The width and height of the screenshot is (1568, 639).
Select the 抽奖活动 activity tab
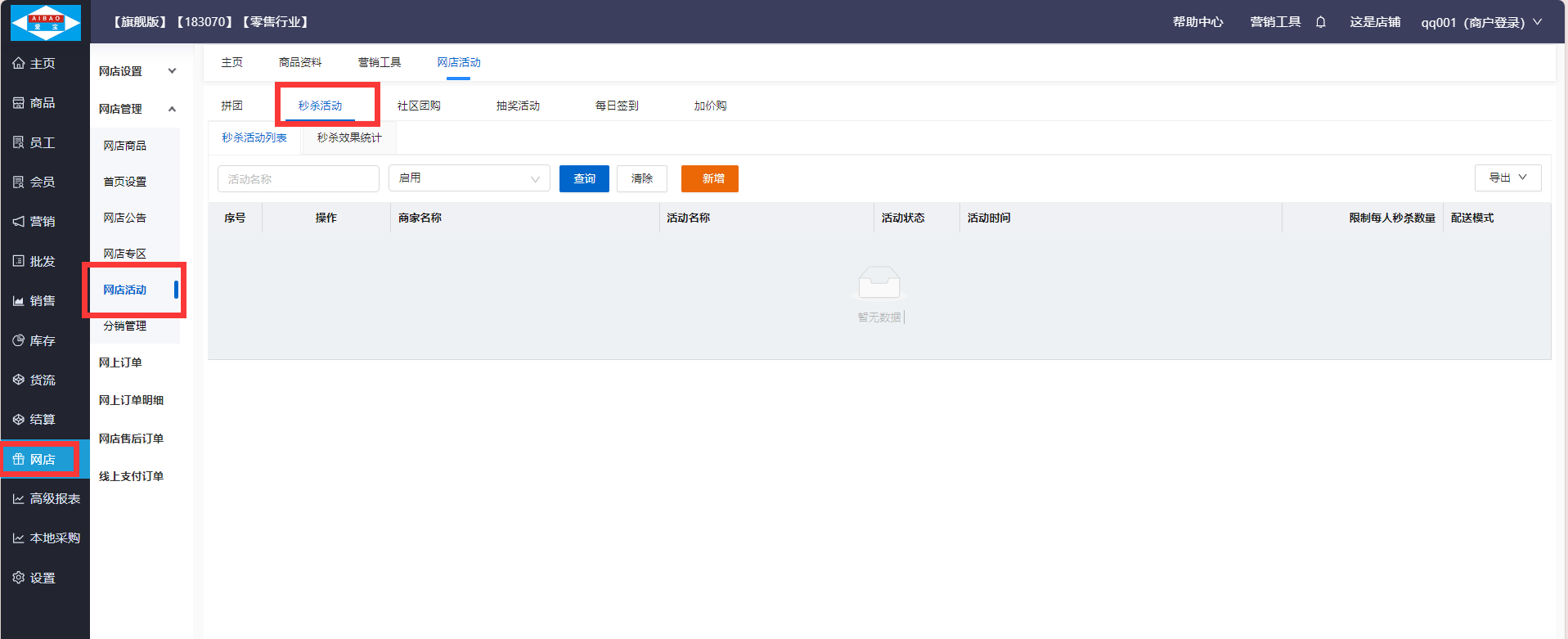click(x=518, y=106)
